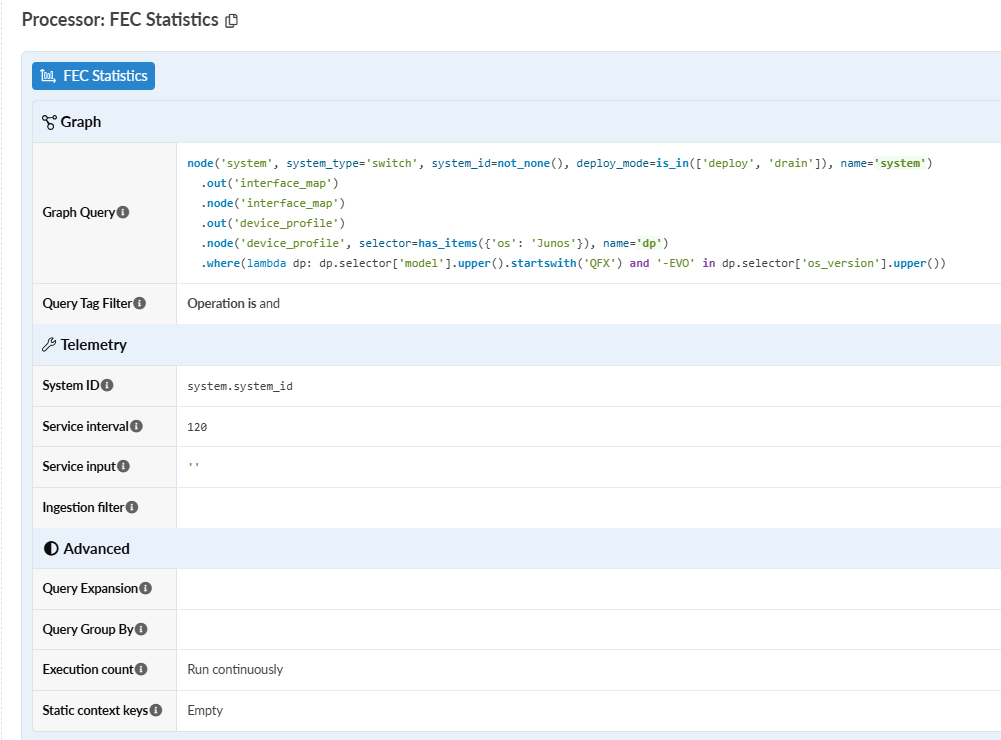Click the Query Expansion label

90,588
